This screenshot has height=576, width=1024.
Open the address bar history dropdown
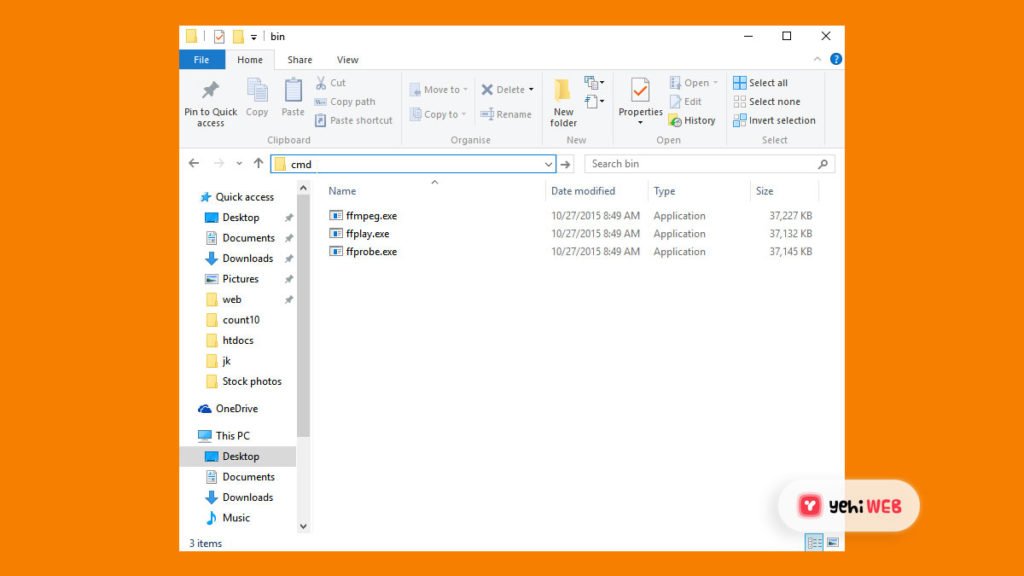pyautogui.click(x=549, y=164)
